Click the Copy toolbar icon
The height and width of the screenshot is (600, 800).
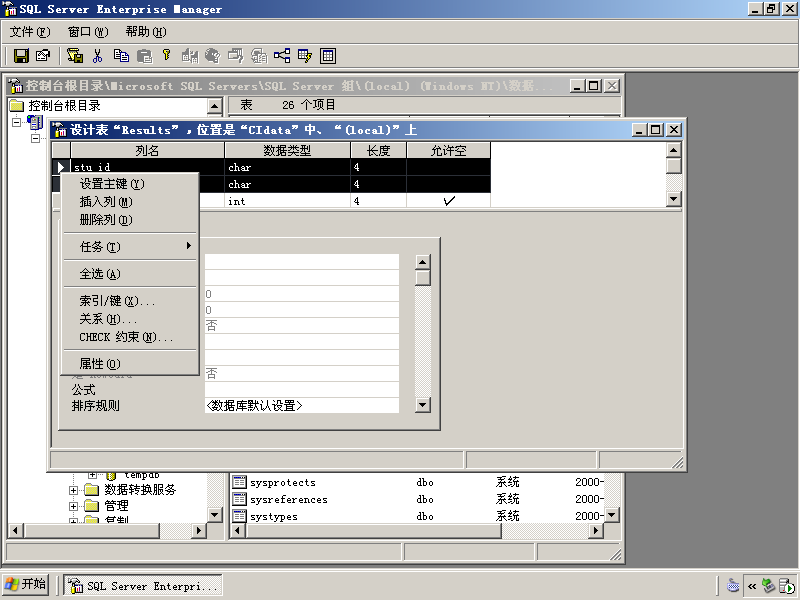point(121,56)
